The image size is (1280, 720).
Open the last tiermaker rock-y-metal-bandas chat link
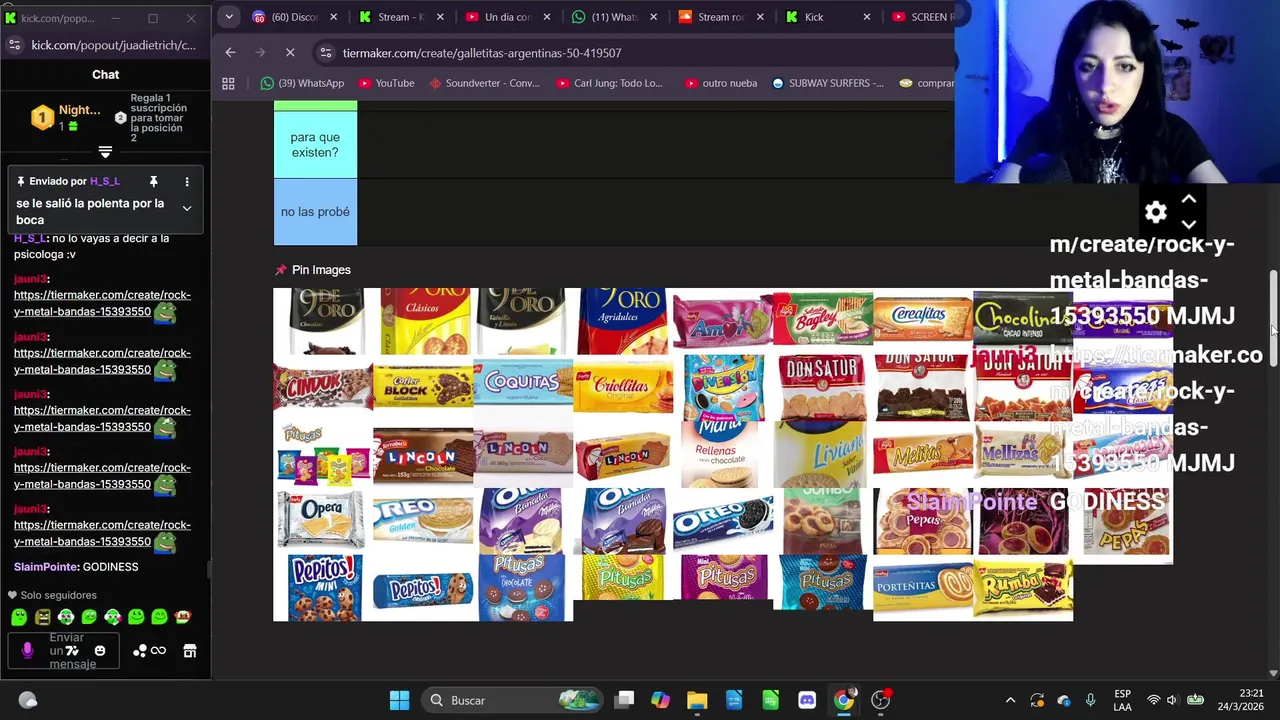tap(102, 533)
